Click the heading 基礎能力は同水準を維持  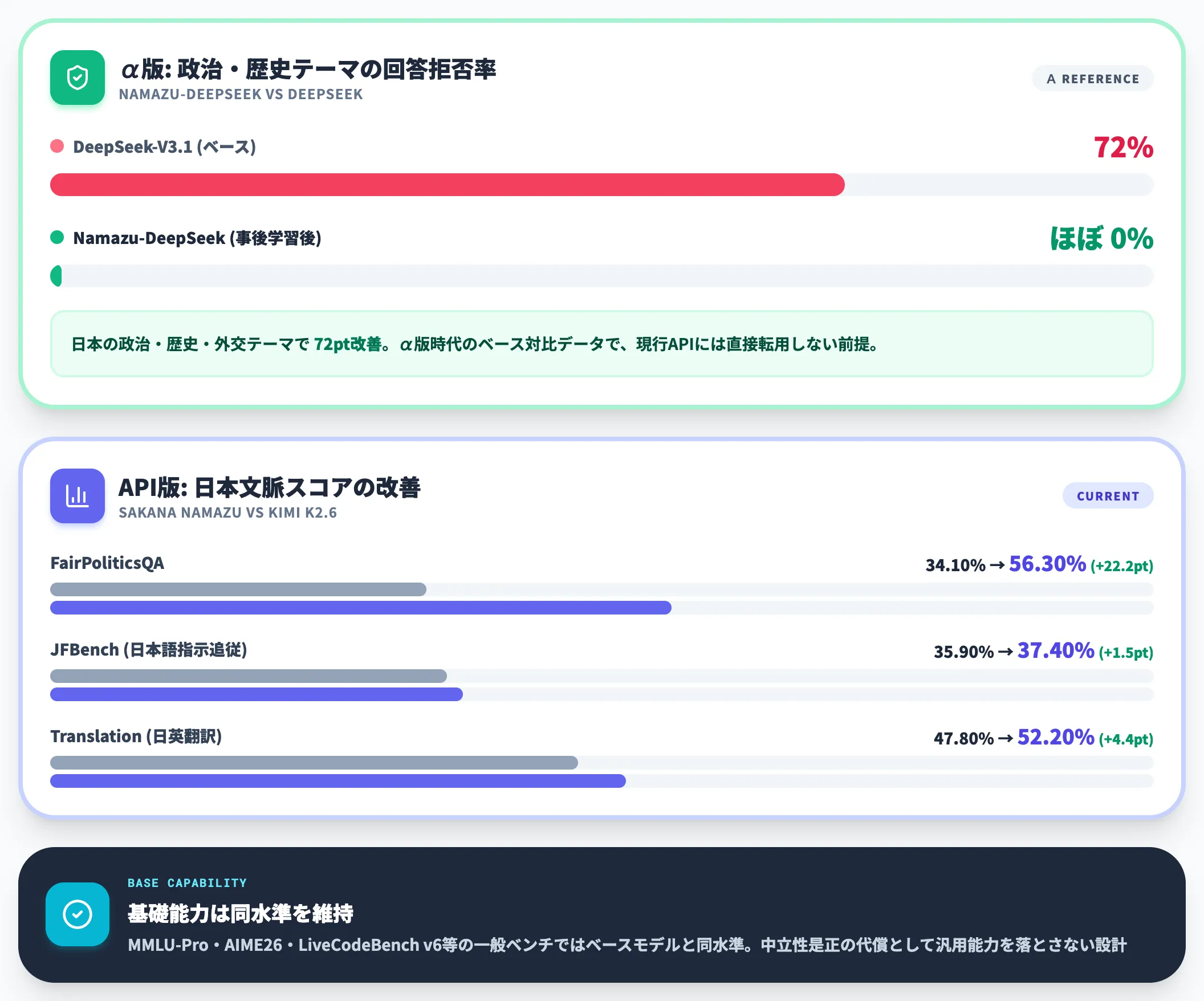pos(240,913)
